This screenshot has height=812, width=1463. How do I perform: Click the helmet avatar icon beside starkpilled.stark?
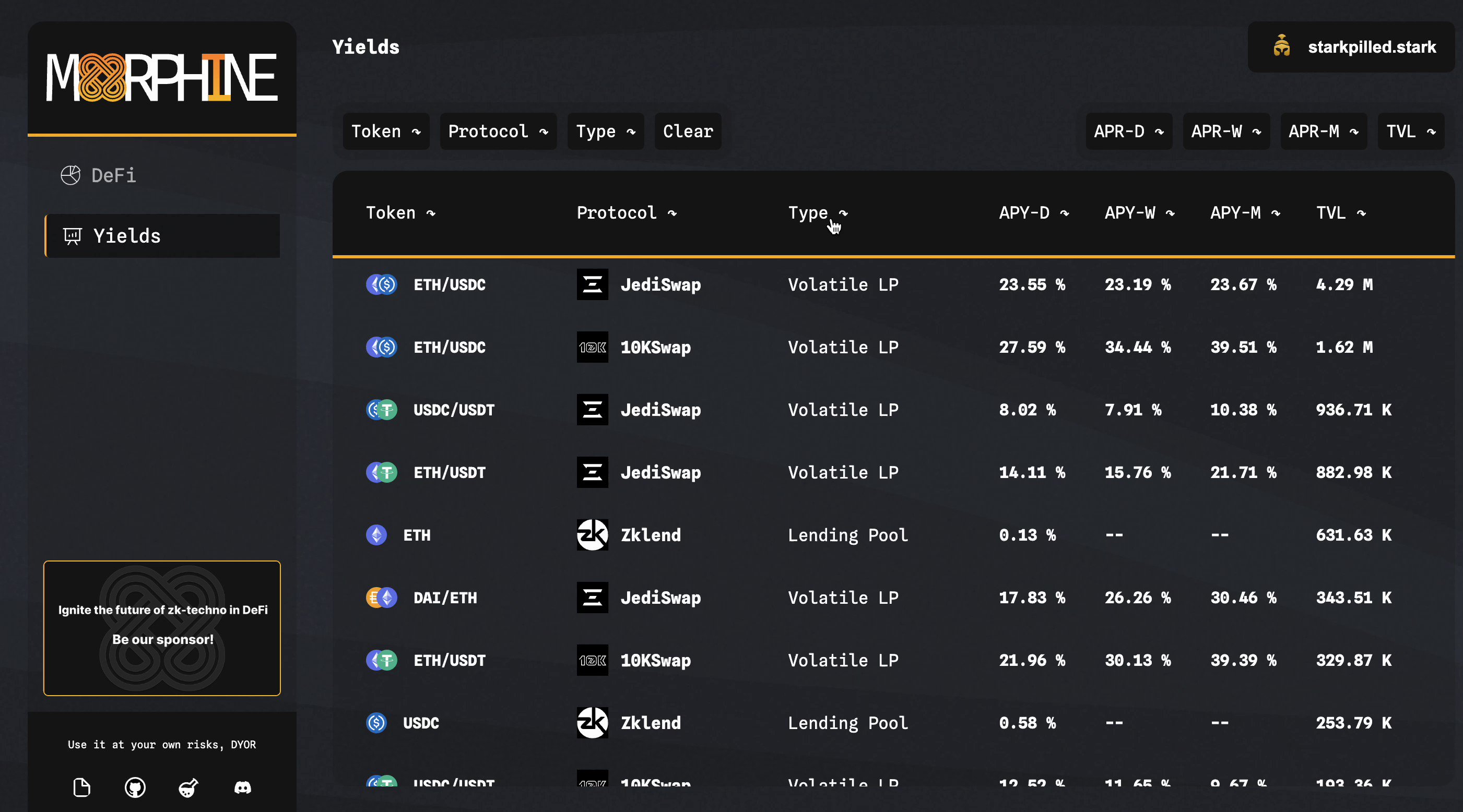coord(1282,46)
